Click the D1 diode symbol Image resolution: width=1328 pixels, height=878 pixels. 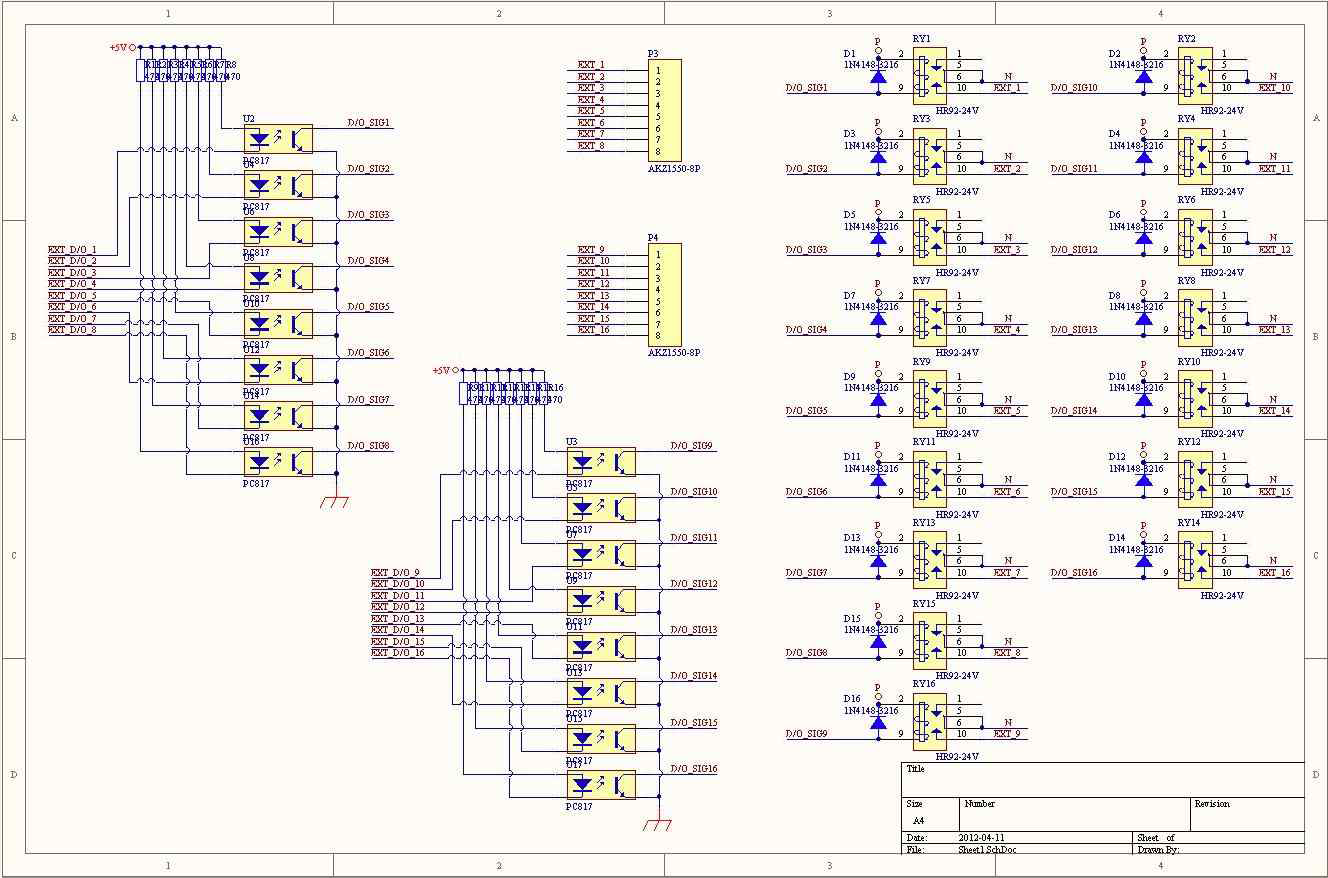878,75
